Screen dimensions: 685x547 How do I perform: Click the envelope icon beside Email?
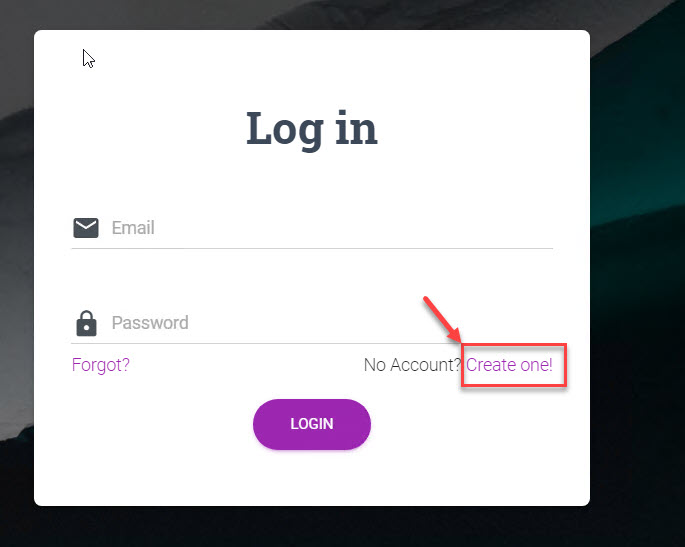(86, 228)
